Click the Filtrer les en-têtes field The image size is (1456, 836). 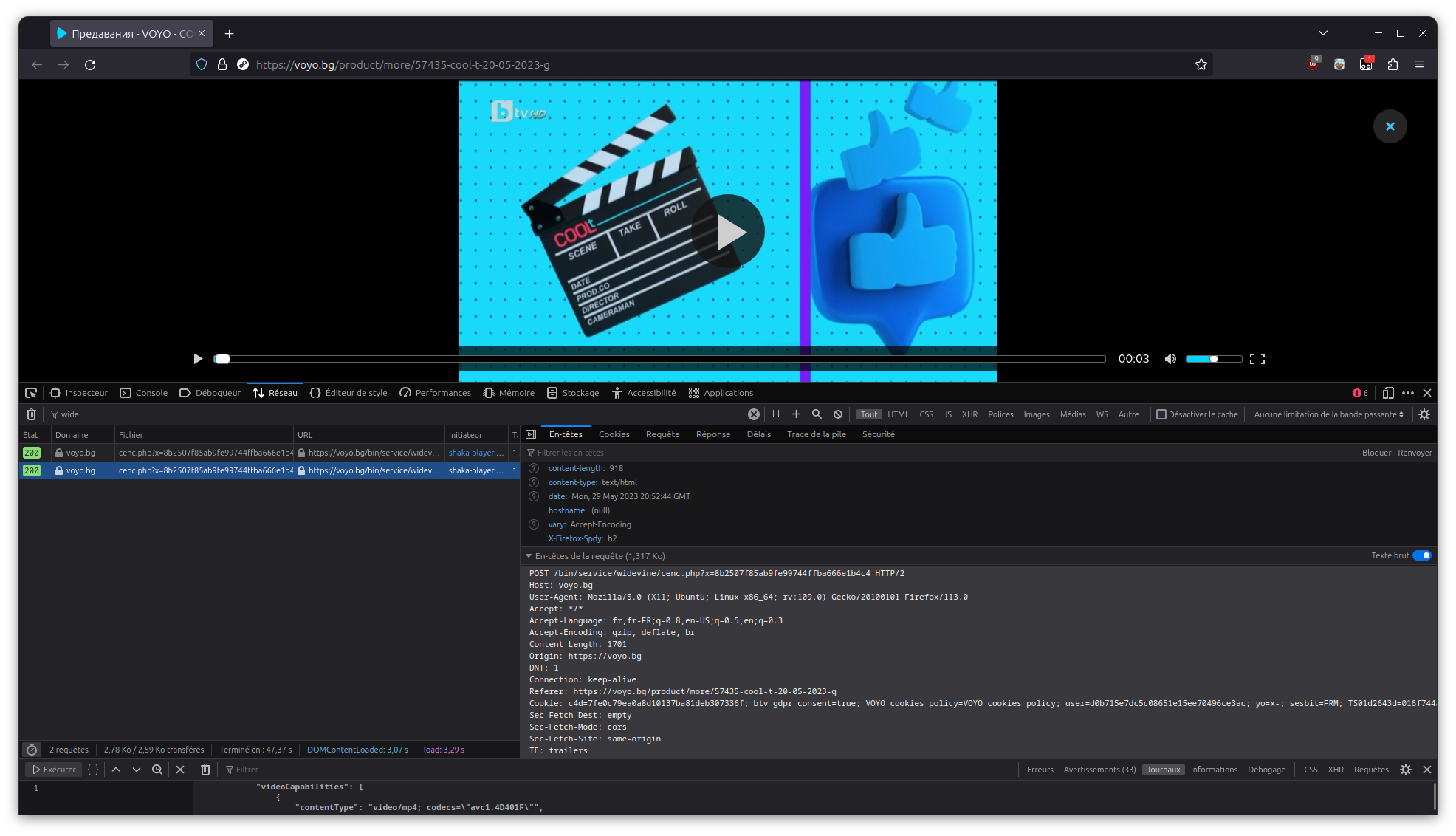[941, 453]
